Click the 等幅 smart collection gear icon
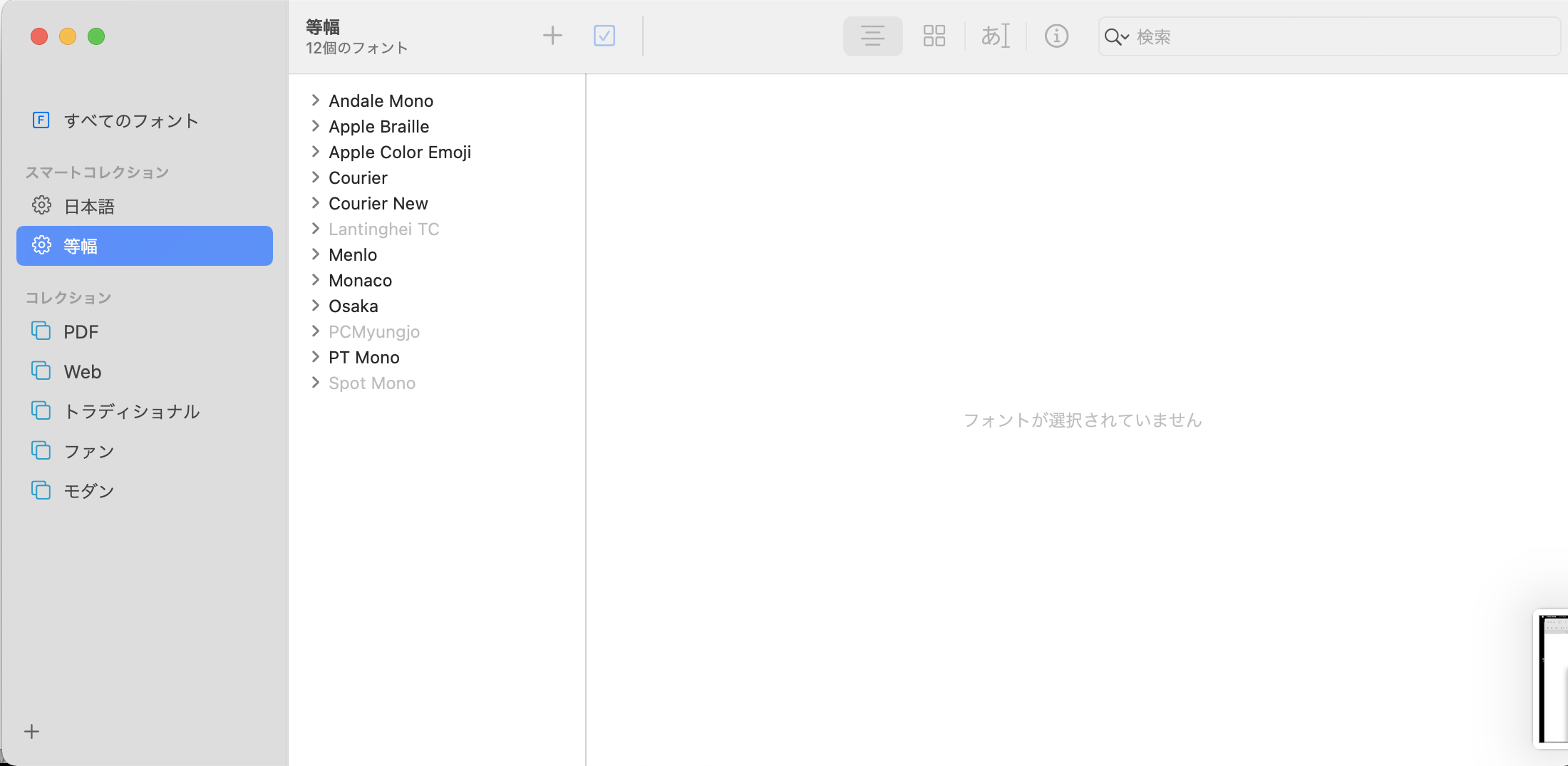Screen dimensions: 1568x766 (41, 246)
